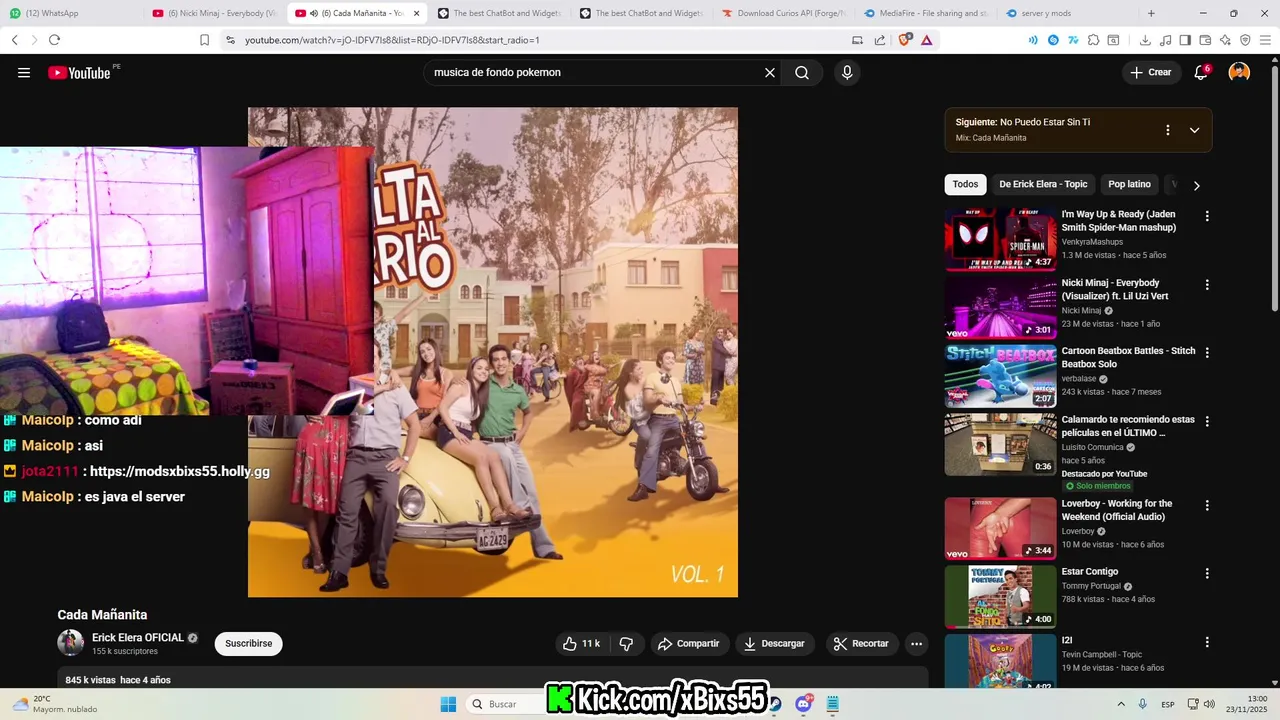Start voice search with microphone
This screenshot has height=720, width=1280.
point(847,72)
